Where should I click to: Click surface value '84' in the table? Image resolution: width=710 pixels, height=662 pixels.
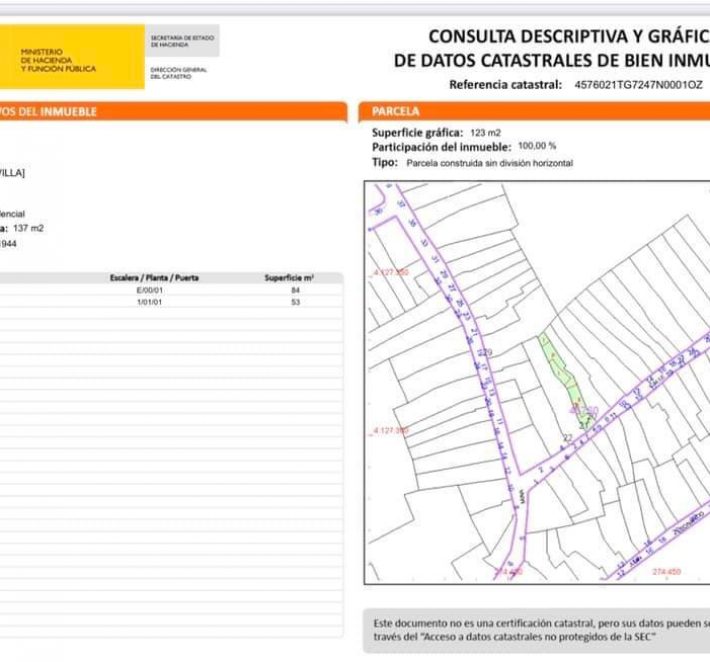tap(296, 290)
